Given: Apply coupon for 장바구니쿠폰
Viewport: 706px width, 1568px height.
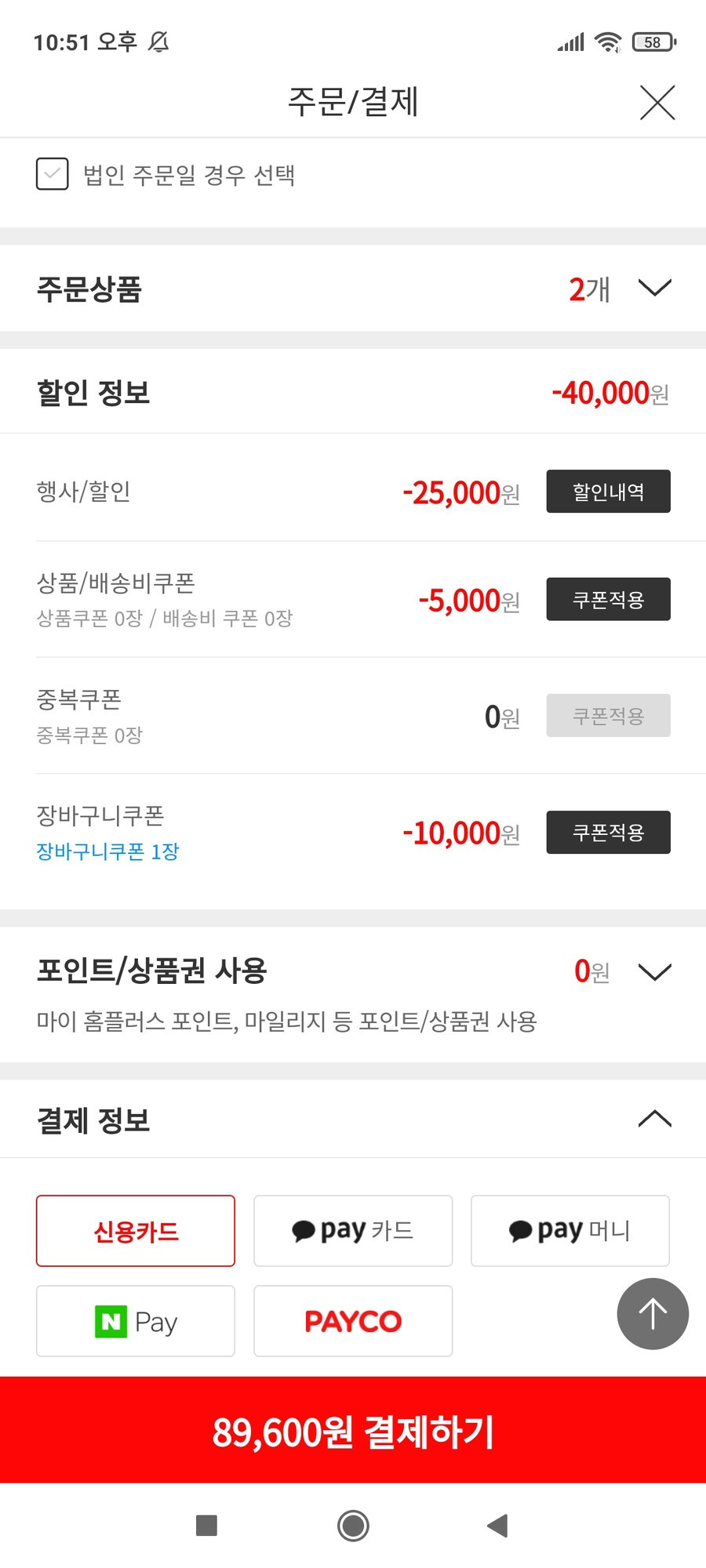Looking at the screenshot, I should pos(609,832).
